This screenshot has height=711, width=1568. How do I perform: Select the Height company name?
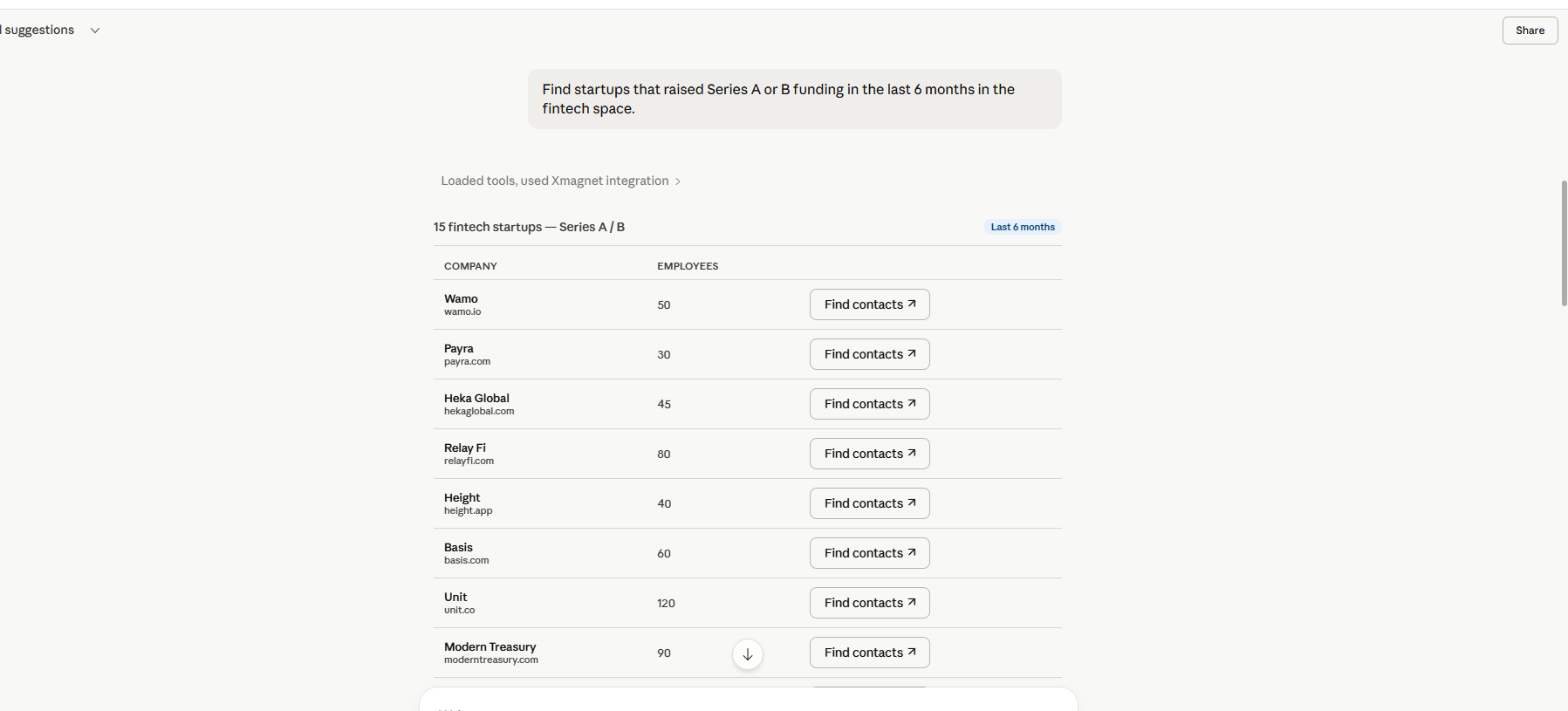click(462, 497)
